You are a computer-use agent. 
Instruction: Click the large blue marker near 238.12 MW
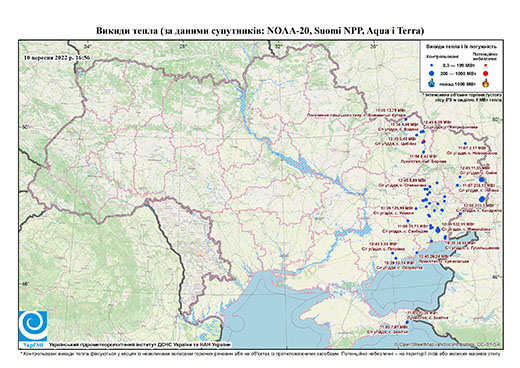coord(481,180)
